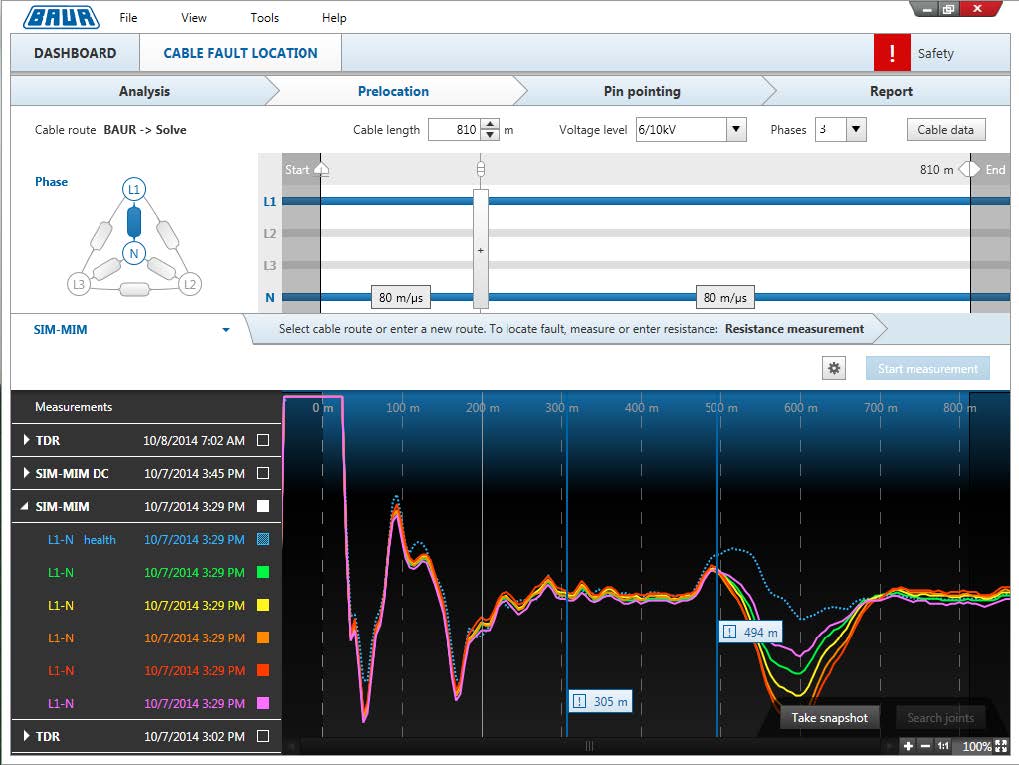
Task: Toggle the L1-N health trace visibility
Action: (x=264, y=539)
